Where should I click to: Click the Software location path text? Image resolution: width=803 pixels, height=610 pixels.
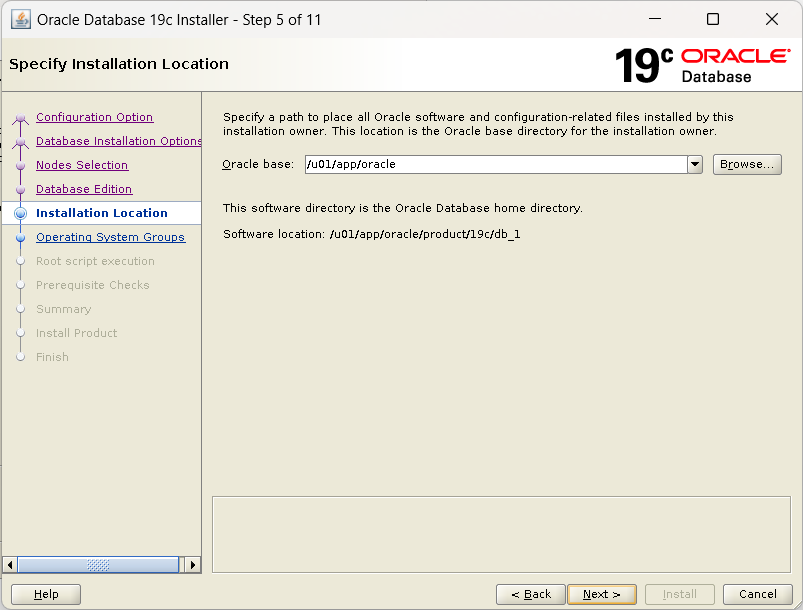point(425,234)
